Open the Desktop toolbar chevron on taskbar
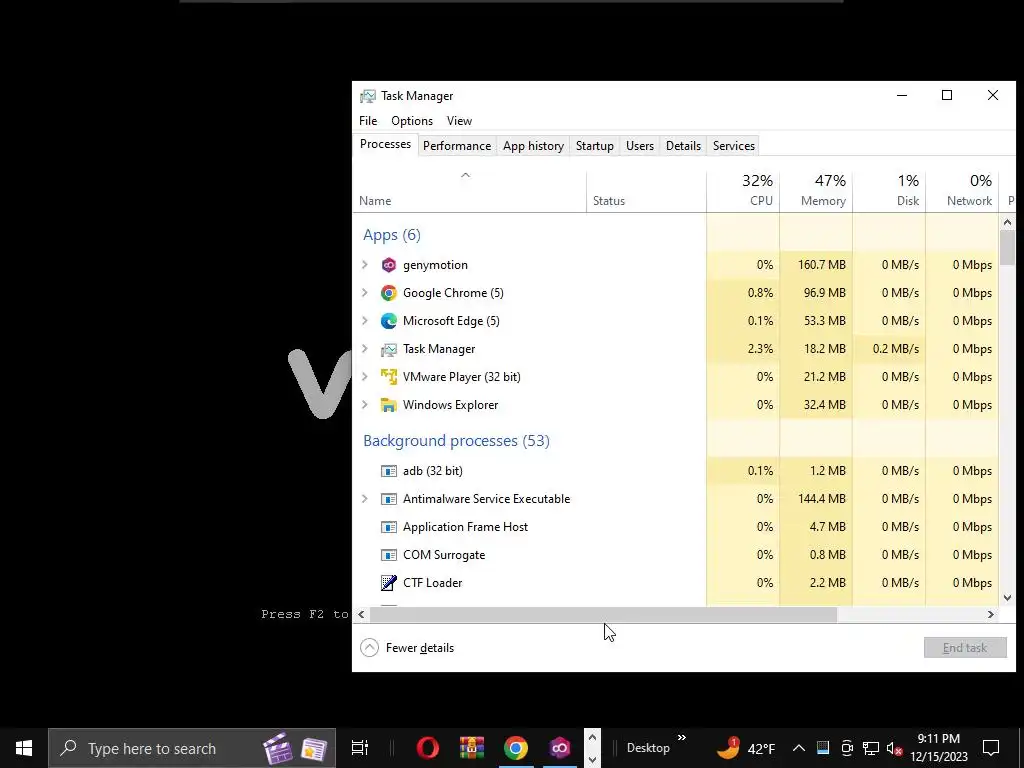The height and width of the screenshot is (768, 1024). click(682, 738)
